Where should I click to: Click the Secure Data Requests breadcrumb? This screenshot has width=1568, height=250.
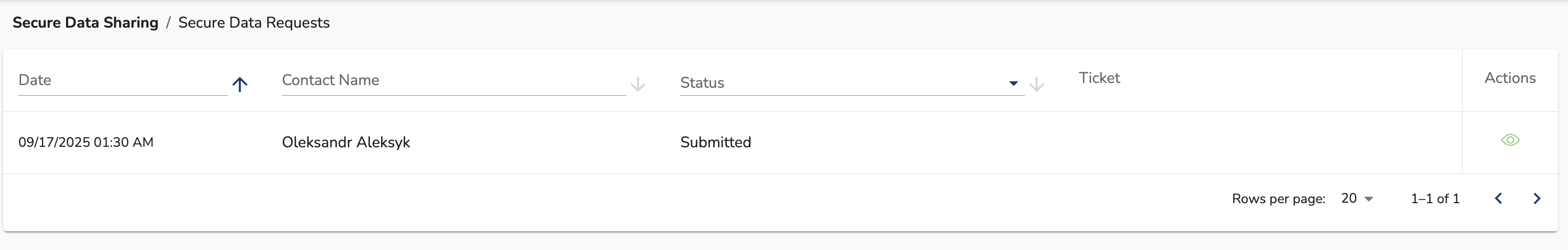(254, 22)
